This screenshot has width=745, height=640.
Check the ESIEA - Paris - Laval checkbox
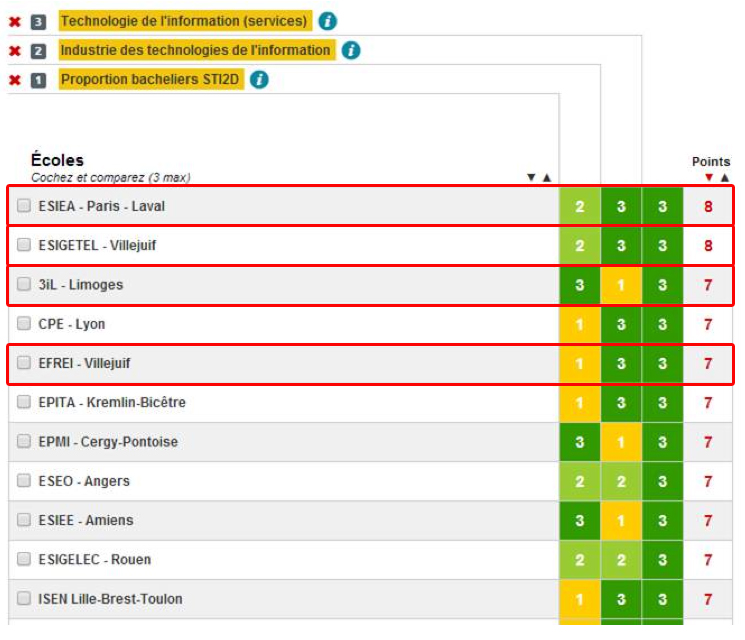pos(24,206)
